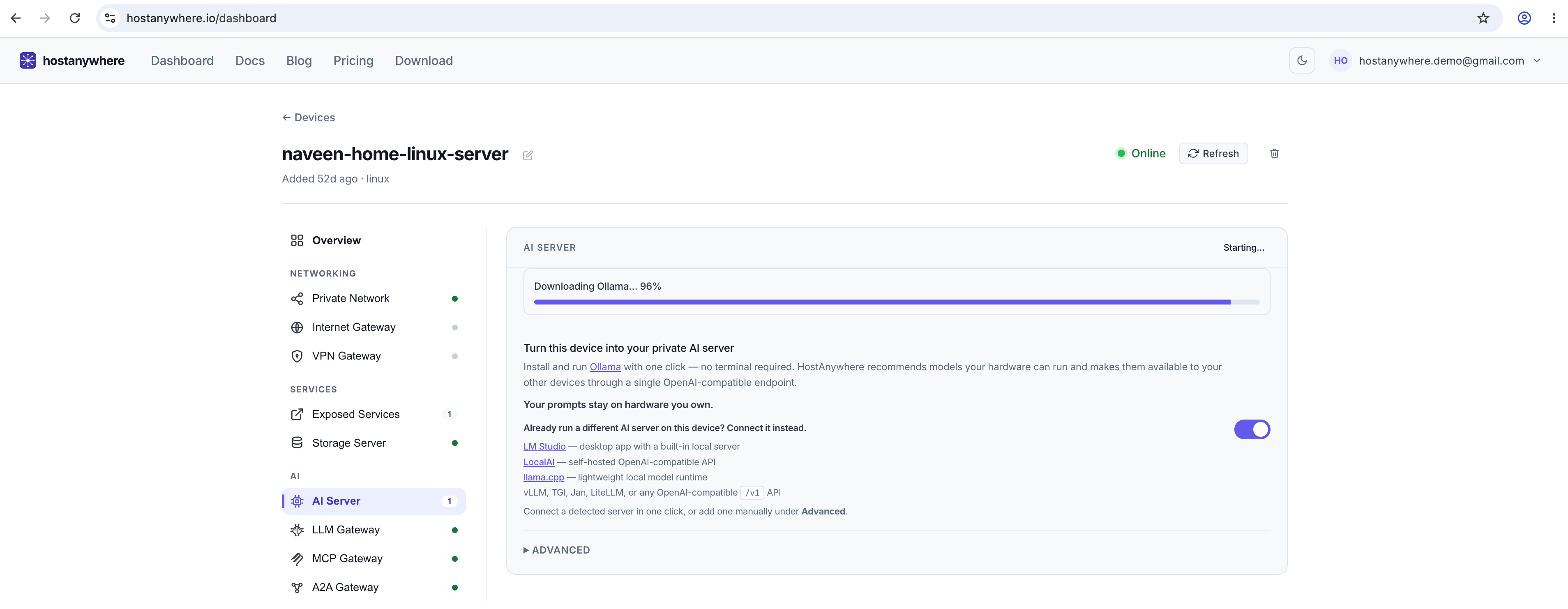Click the hostanywhere logo icon
The image size is (1568, 609).
tap(28, 60)
